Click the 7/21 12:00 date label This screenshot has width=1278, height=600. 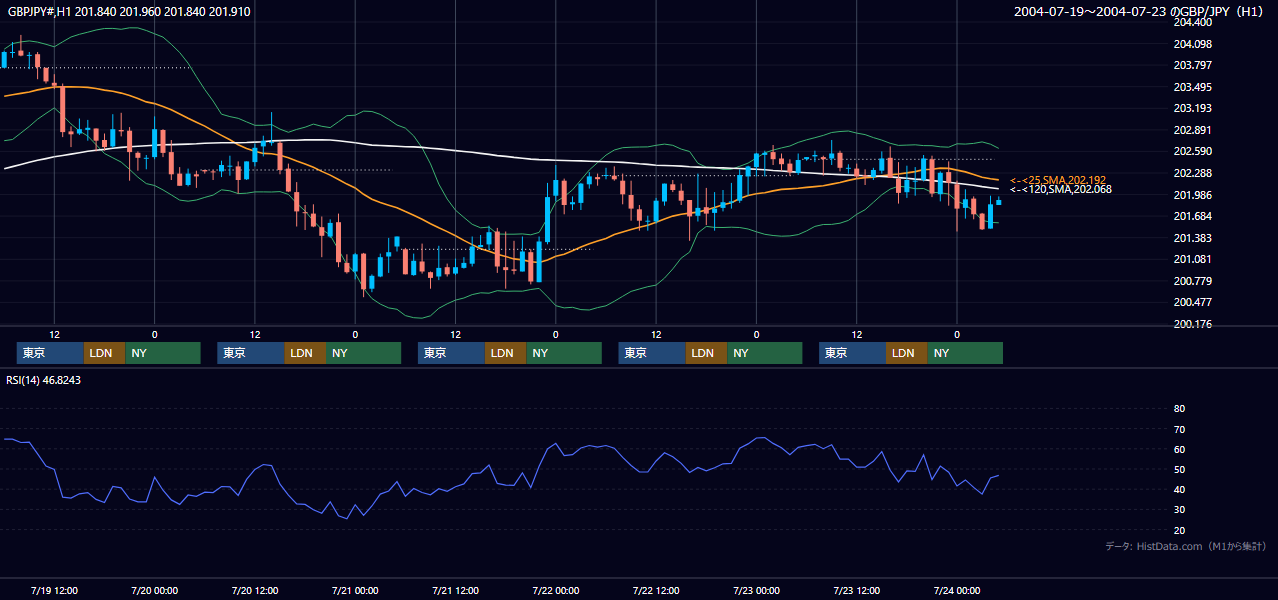tap(456, 590)
